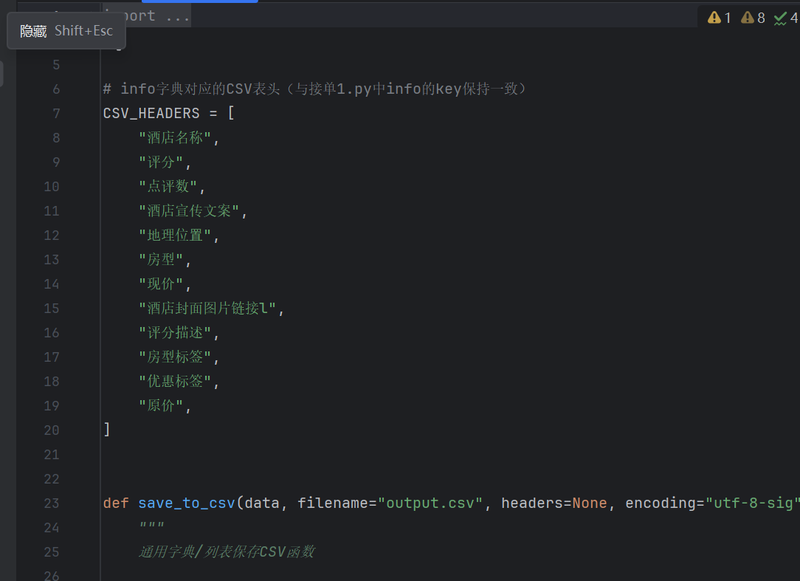Click line number 15 in the gutter
The height and width of the screenshot is (581, 800).
pos(52,309)
